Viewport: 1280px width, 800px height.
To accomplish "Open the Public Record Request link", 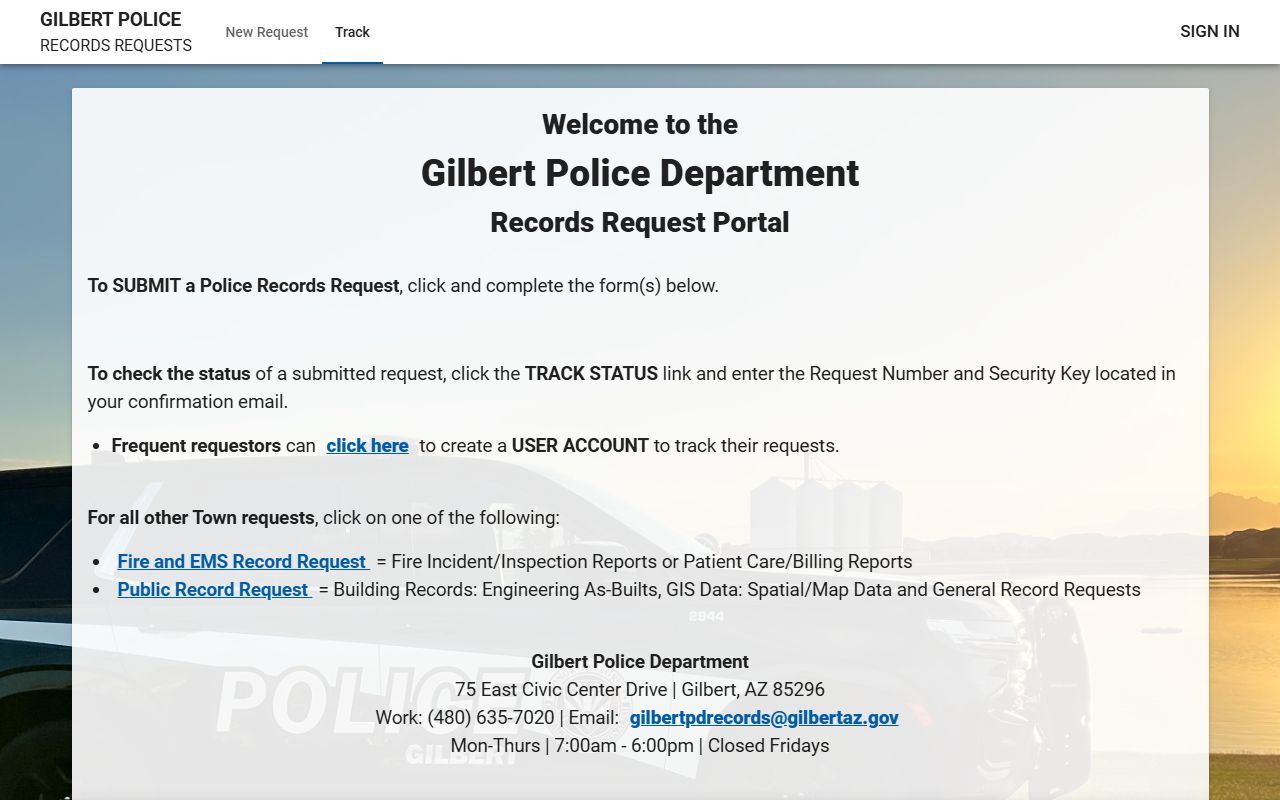I will coord(214,590).
